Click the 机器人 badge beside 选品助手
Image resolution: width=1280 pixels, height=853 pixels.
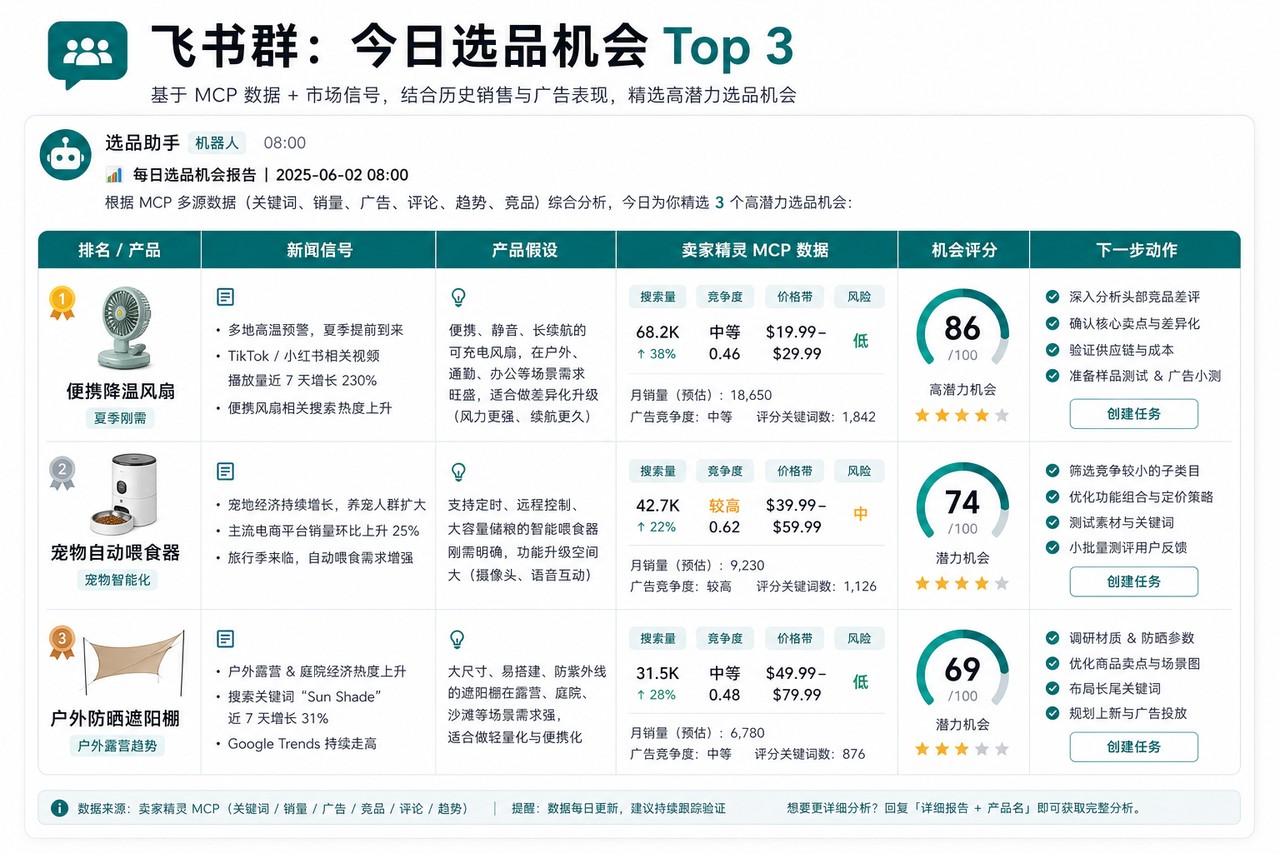[x=217, y=143]
